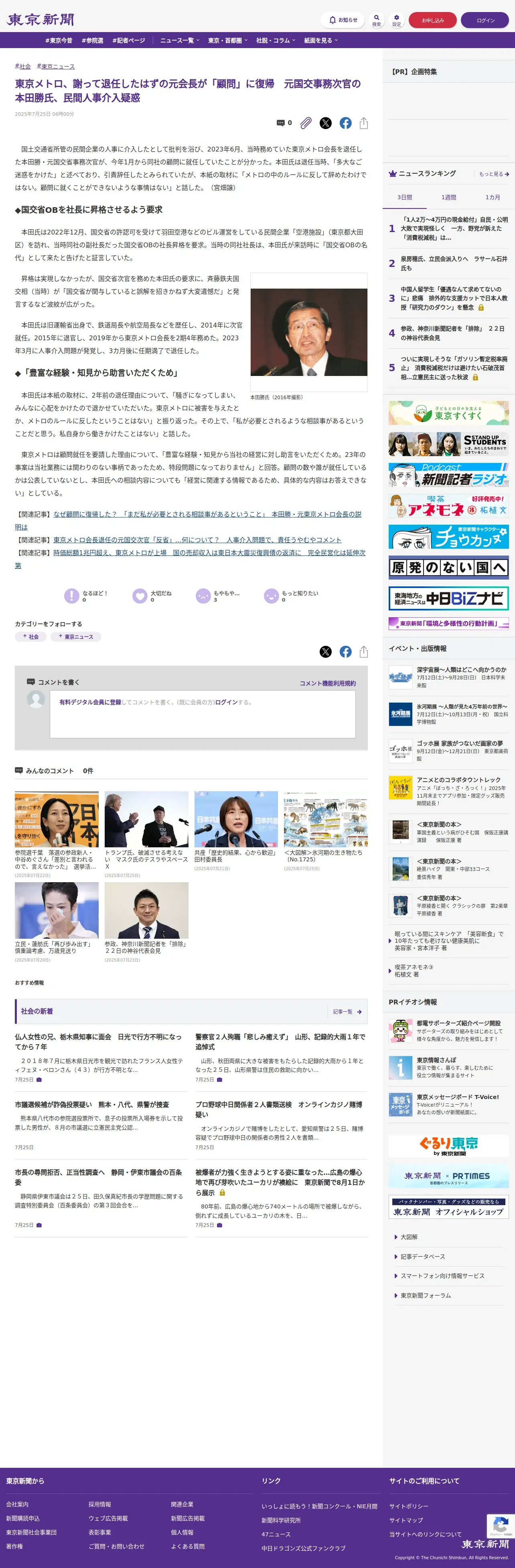Open the comment bubble icon under headline

click(281, 123)
